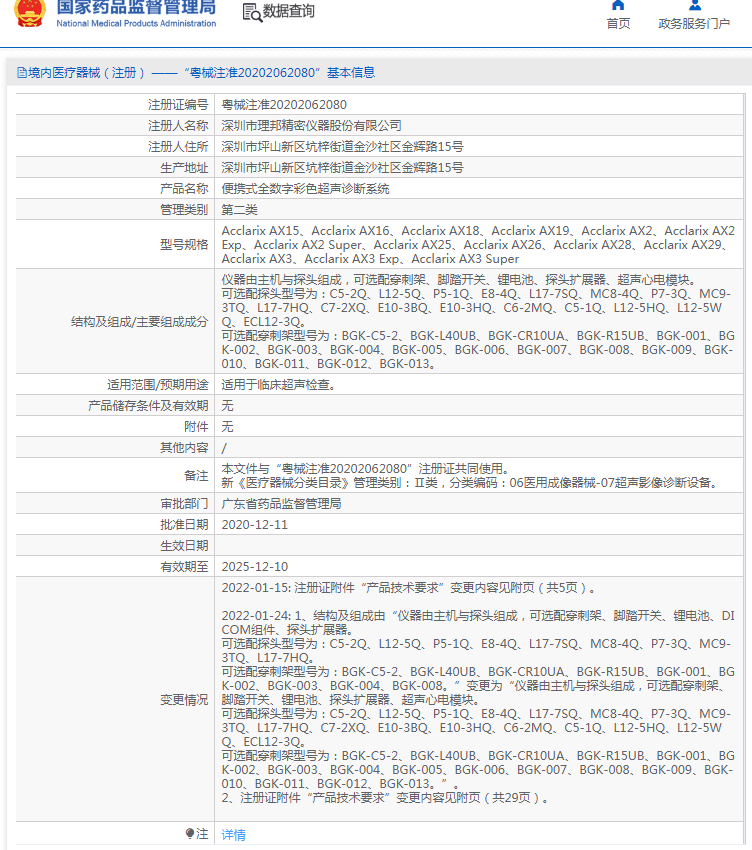Click the 注册人名称 label
The height and width of the screenshot is (850, 752).
click(x=178, y=126)
